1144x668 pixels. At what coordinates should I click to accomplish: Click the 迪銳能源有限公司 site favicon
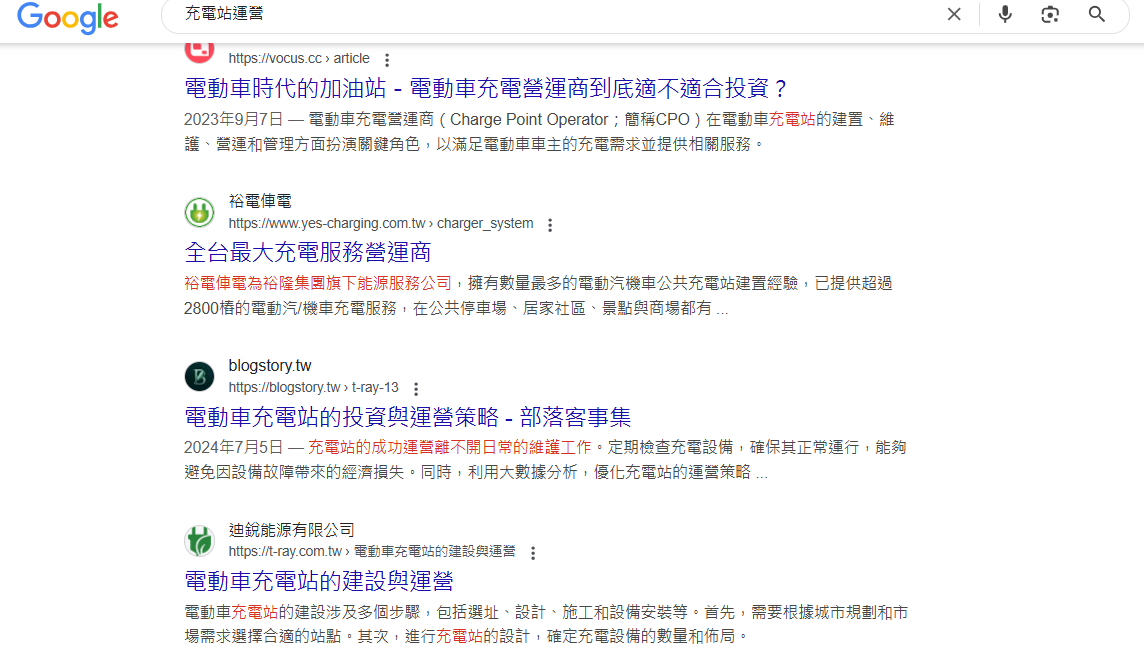coord(199,540)
